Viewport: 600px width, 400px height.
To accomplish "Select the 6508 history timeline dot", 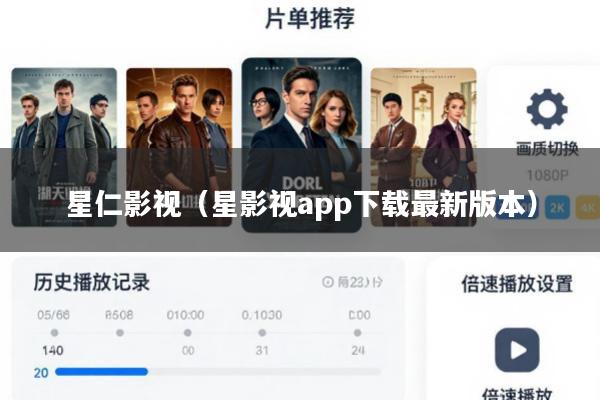I will click(120, 333).
